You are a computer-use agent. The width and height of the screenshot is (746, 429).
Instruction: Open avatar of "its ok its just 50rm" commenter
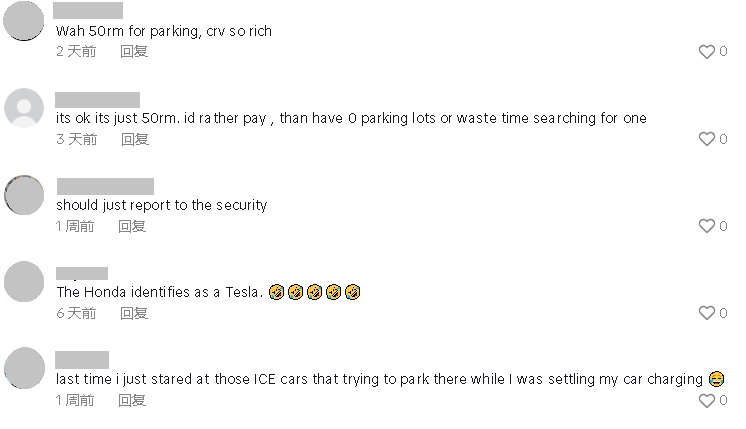click(x=24, y=108)
